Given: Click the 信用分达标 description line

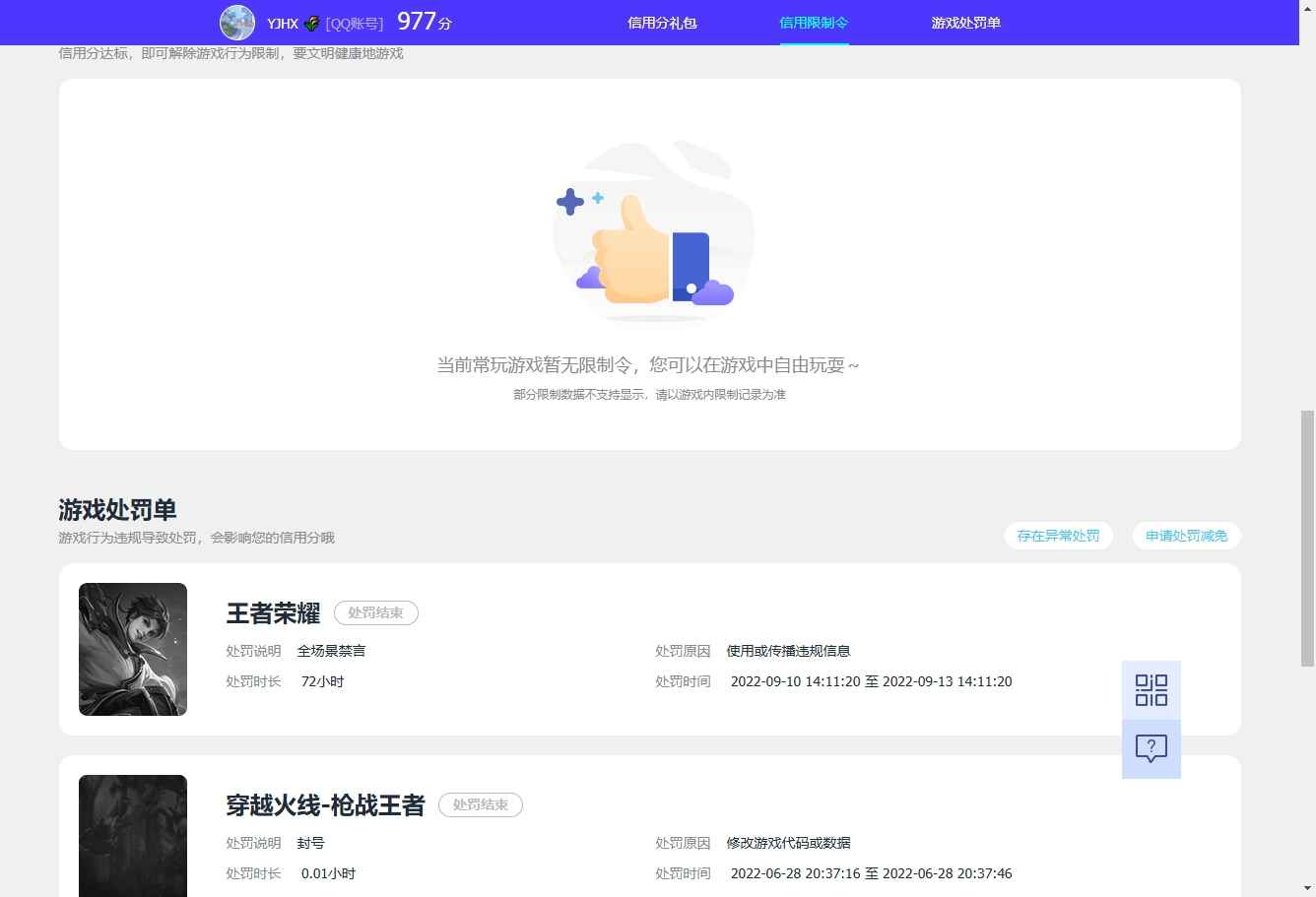Looking at the screenshot, I should (x=230, y=53).
